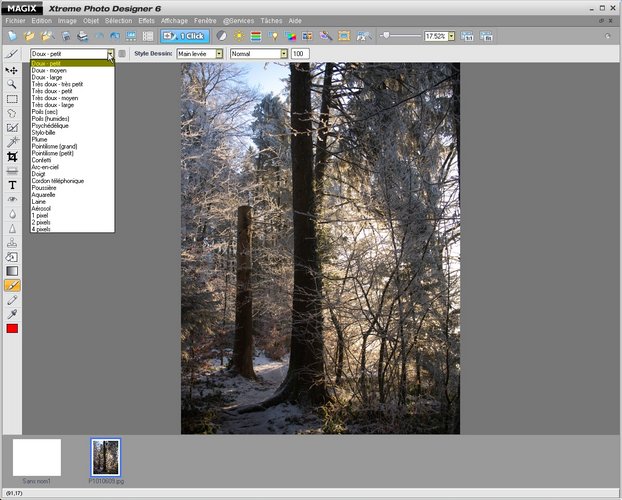Select the Clone Stamp tool
This screenshot has width=622, height=500.
pos(12,242)
